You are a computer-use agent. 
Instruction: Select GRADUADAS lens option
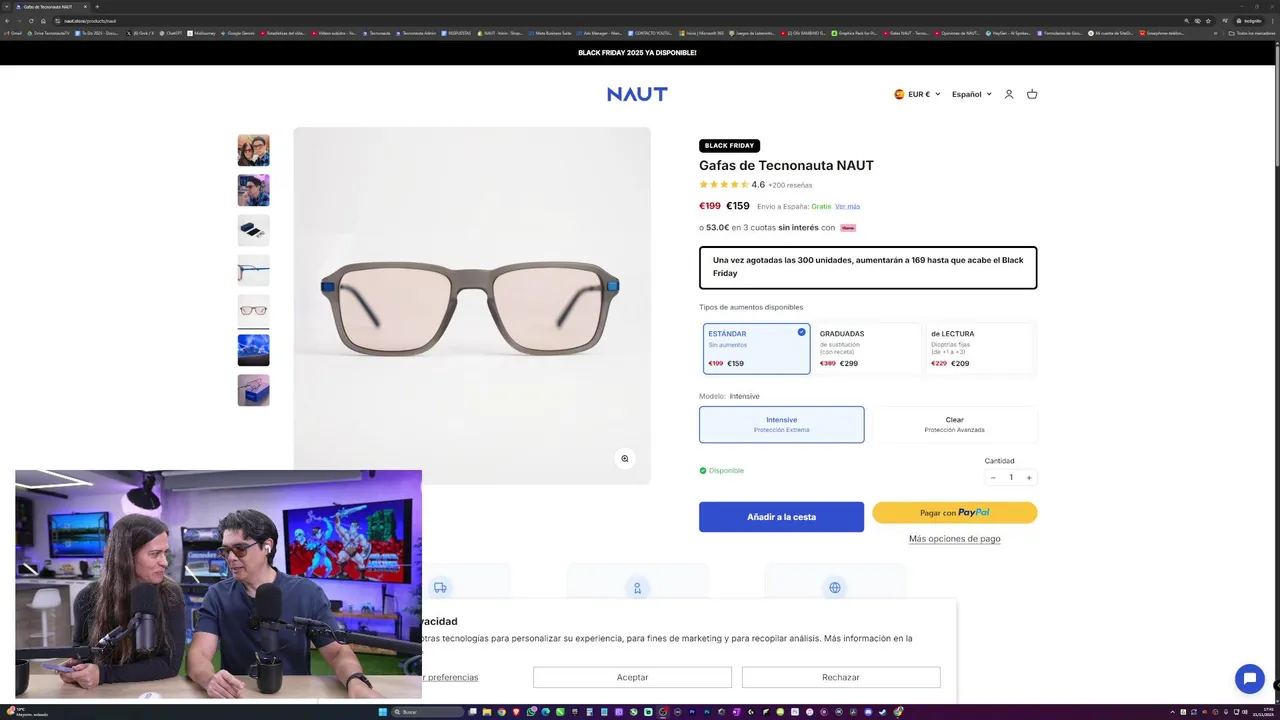[867, 348]
